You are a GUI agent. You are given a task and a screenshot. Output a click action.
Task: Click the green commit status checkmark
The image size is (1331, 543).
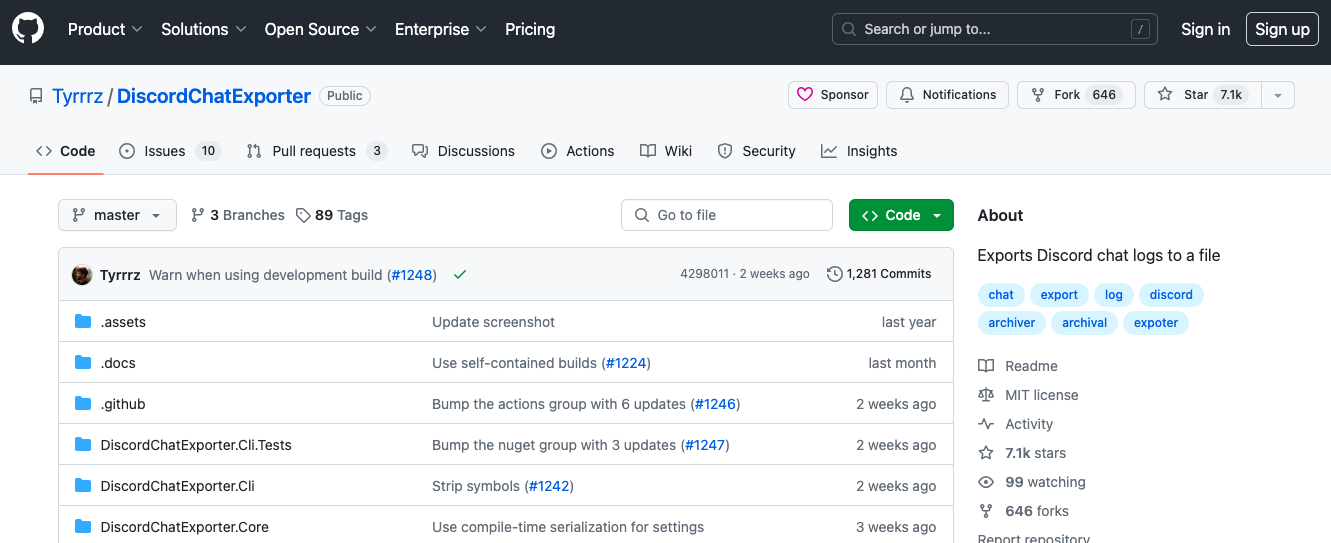[460, 274]
